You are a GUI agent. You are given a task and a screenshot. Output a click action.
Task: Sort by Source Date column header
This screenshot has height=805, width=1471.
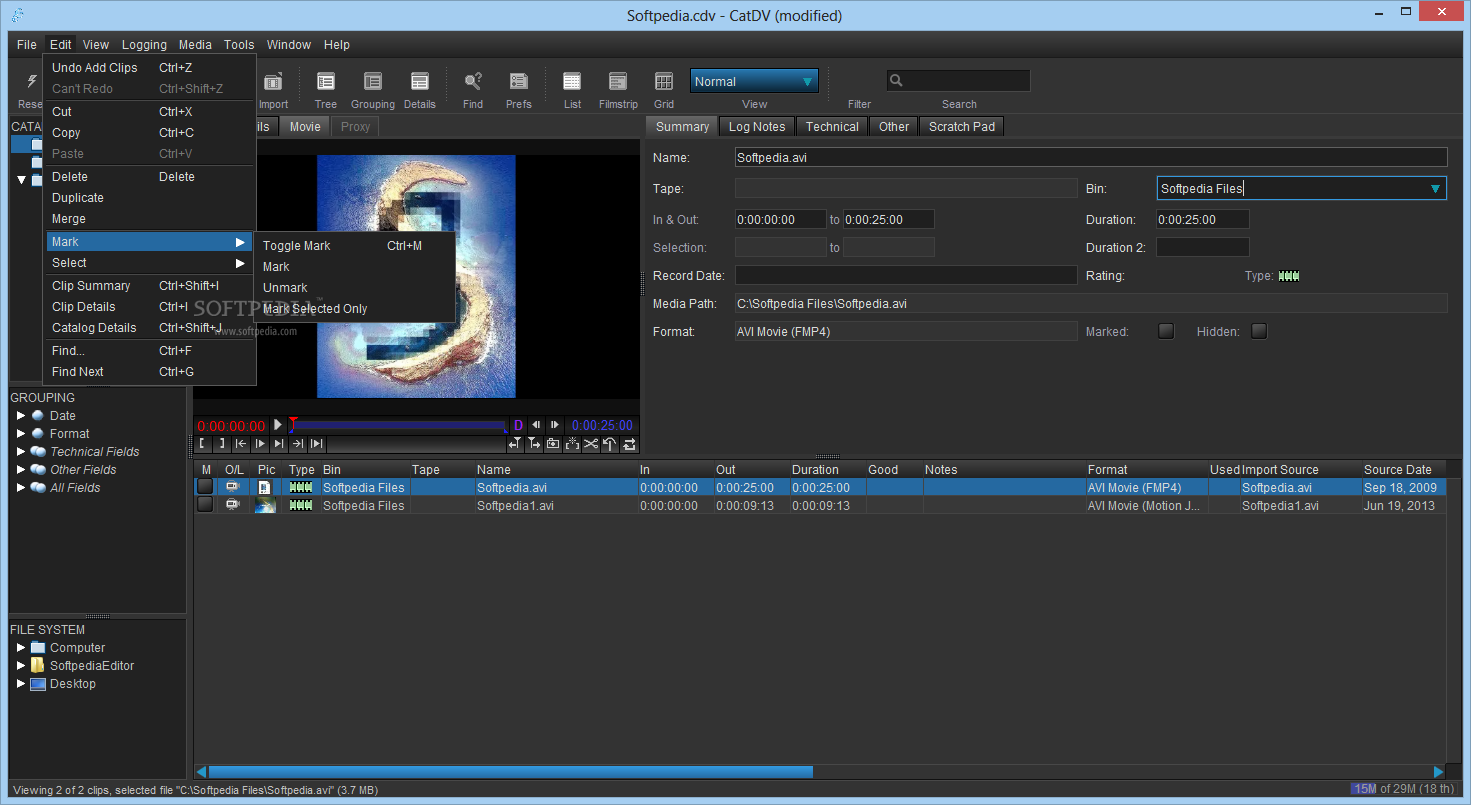click(x=1403, y=469)
